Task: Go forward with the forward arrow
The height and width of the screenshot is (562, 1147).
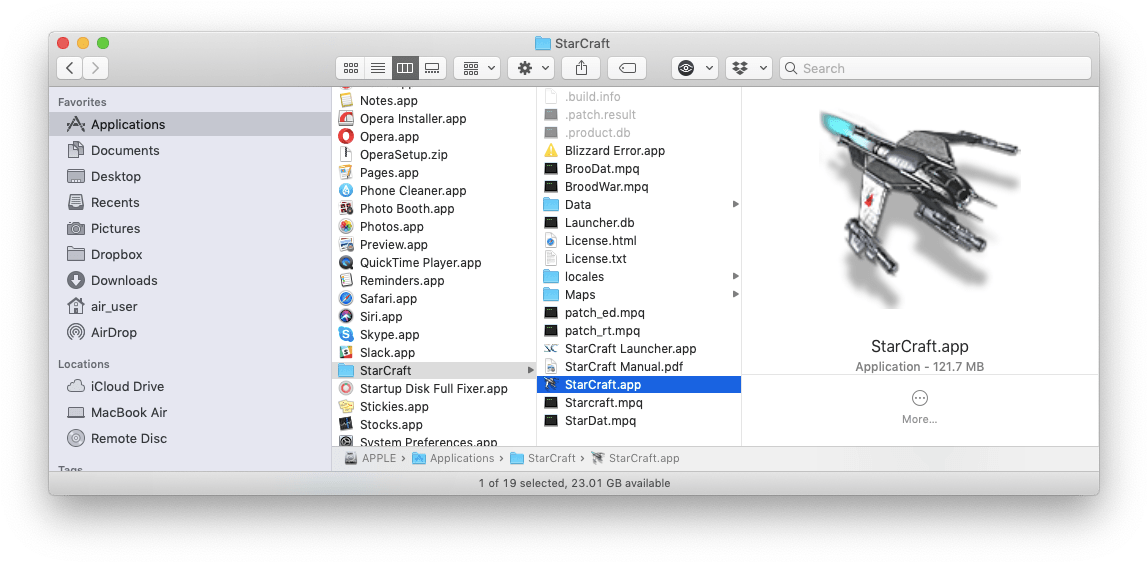Action: 96,68
